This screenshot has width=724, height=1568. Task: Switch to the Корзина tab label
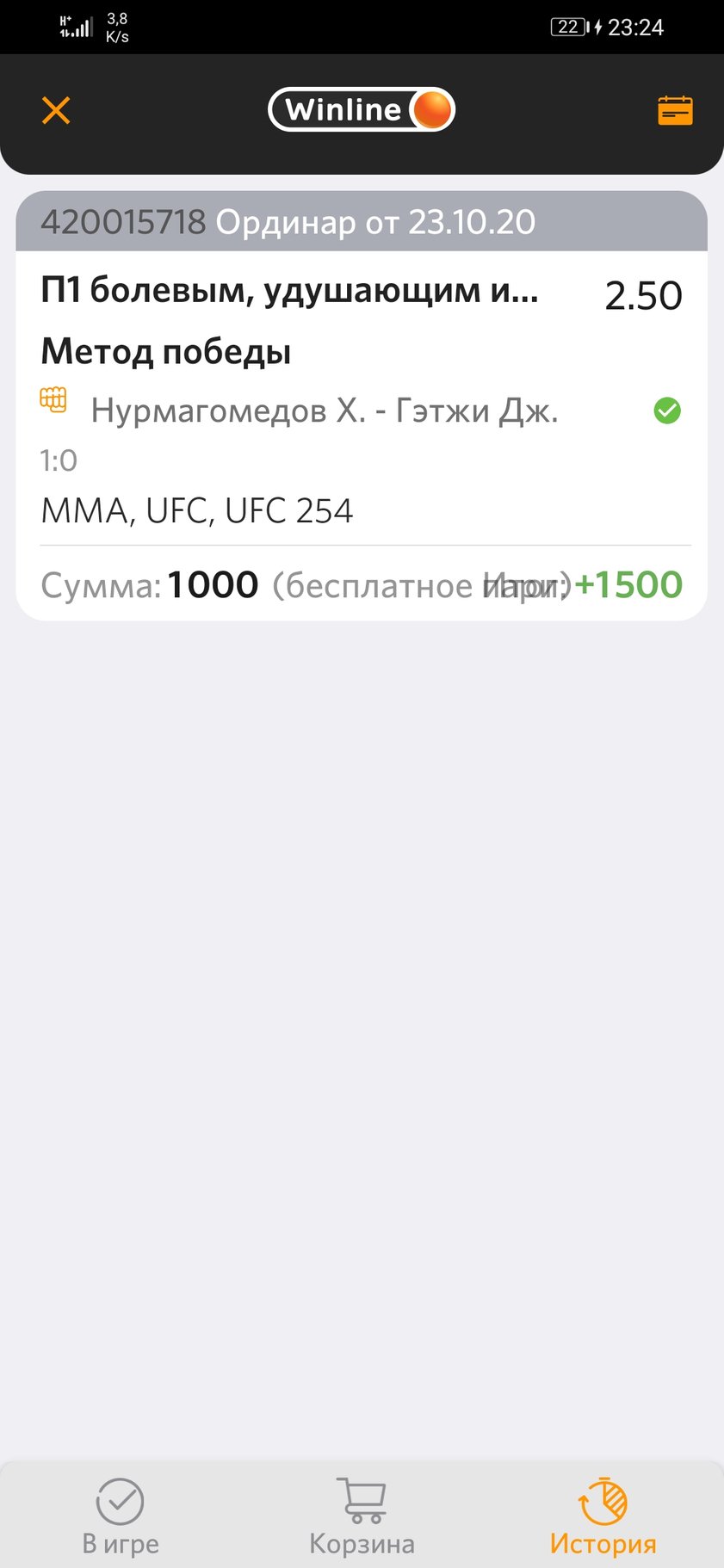362,1544
